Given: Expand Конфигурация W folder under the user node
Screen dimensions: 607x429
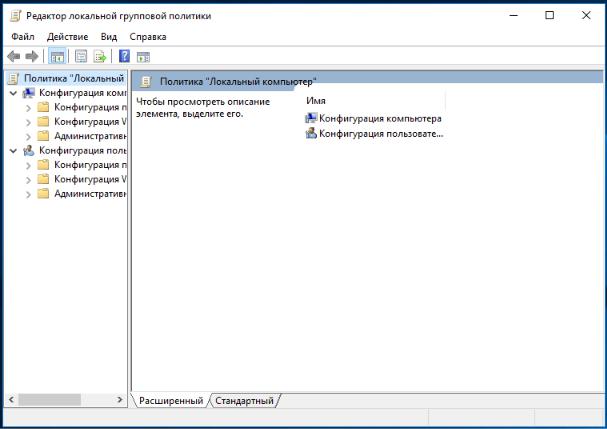Looking at the screenshot, I should [x=28, y=180].
